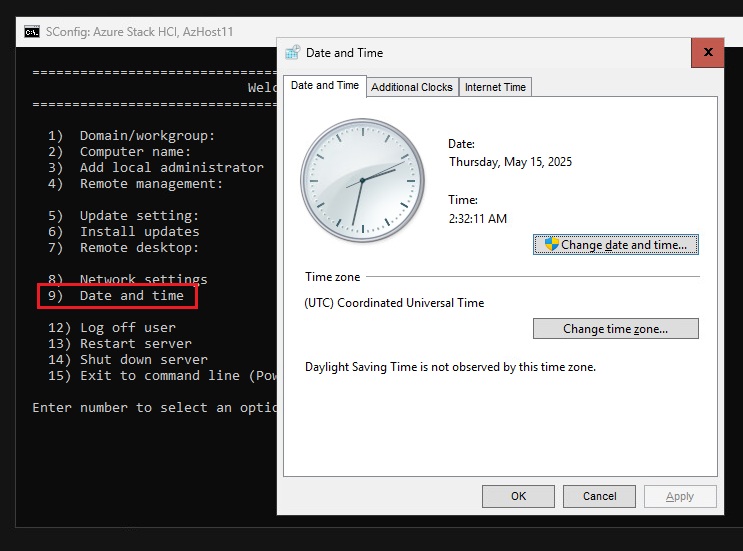This screenshot has height=551, width=743.
Task: Open the Internet Time tab
Action: [x=495, y=87]
